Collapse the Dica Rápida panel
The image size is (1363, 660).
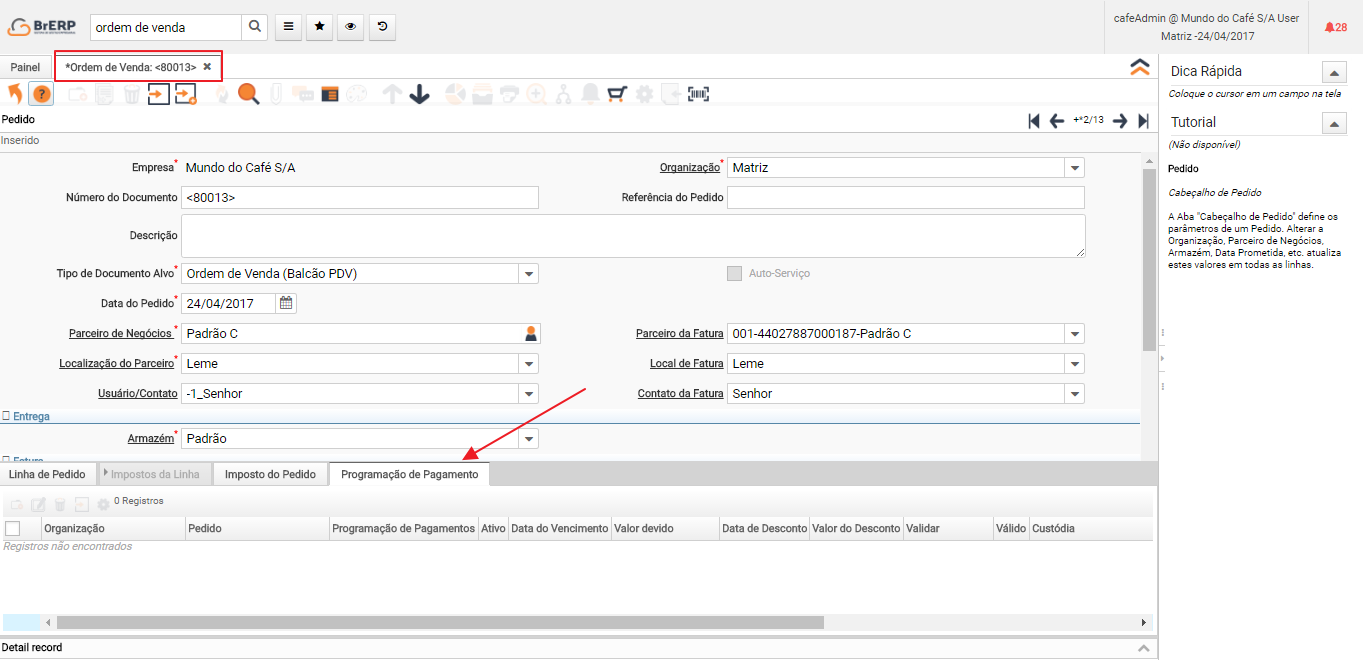[x=1334, y=72]
